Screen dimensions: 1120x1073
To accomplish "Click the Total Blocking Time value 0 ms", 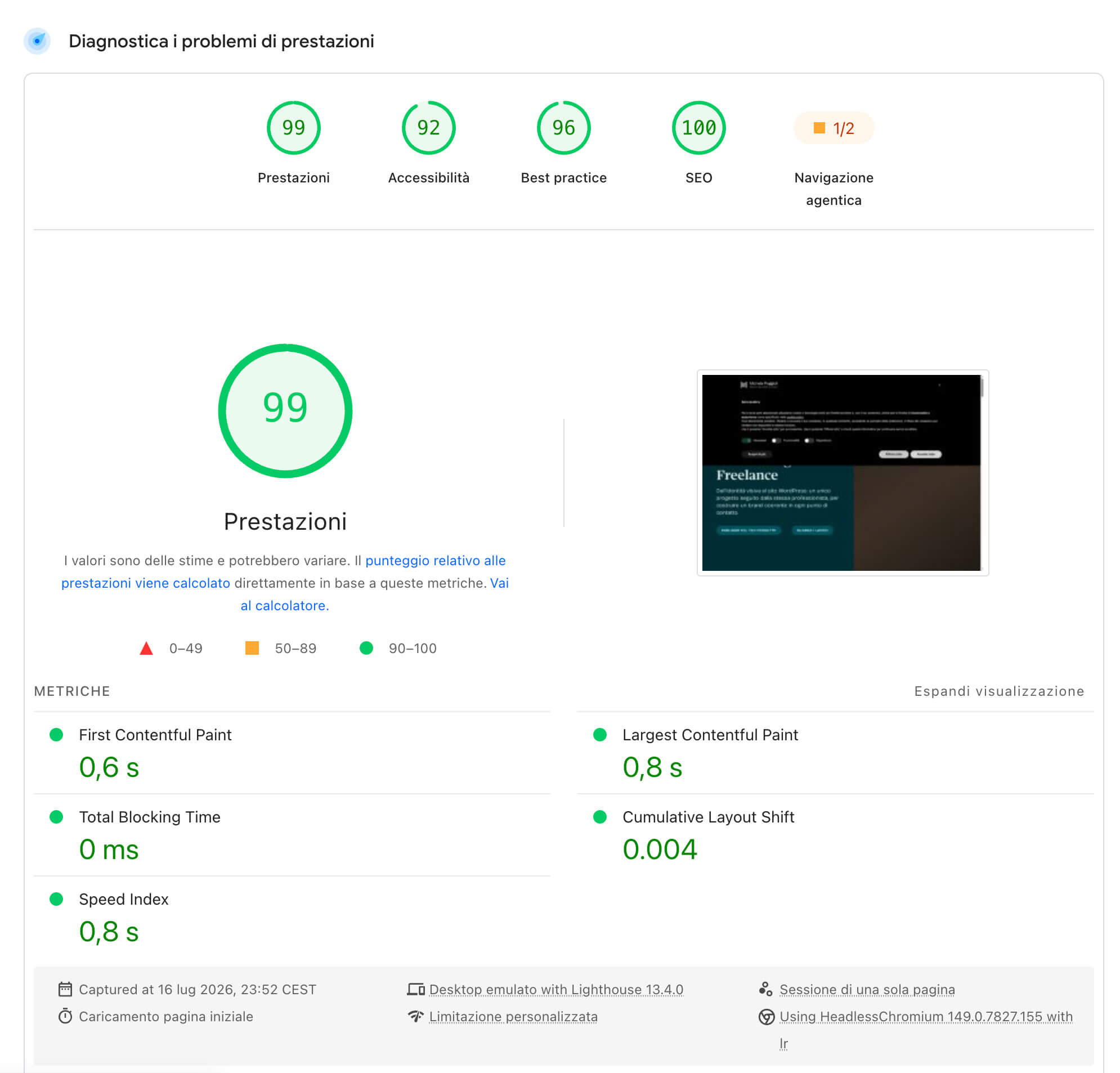I will pos(109,850).
